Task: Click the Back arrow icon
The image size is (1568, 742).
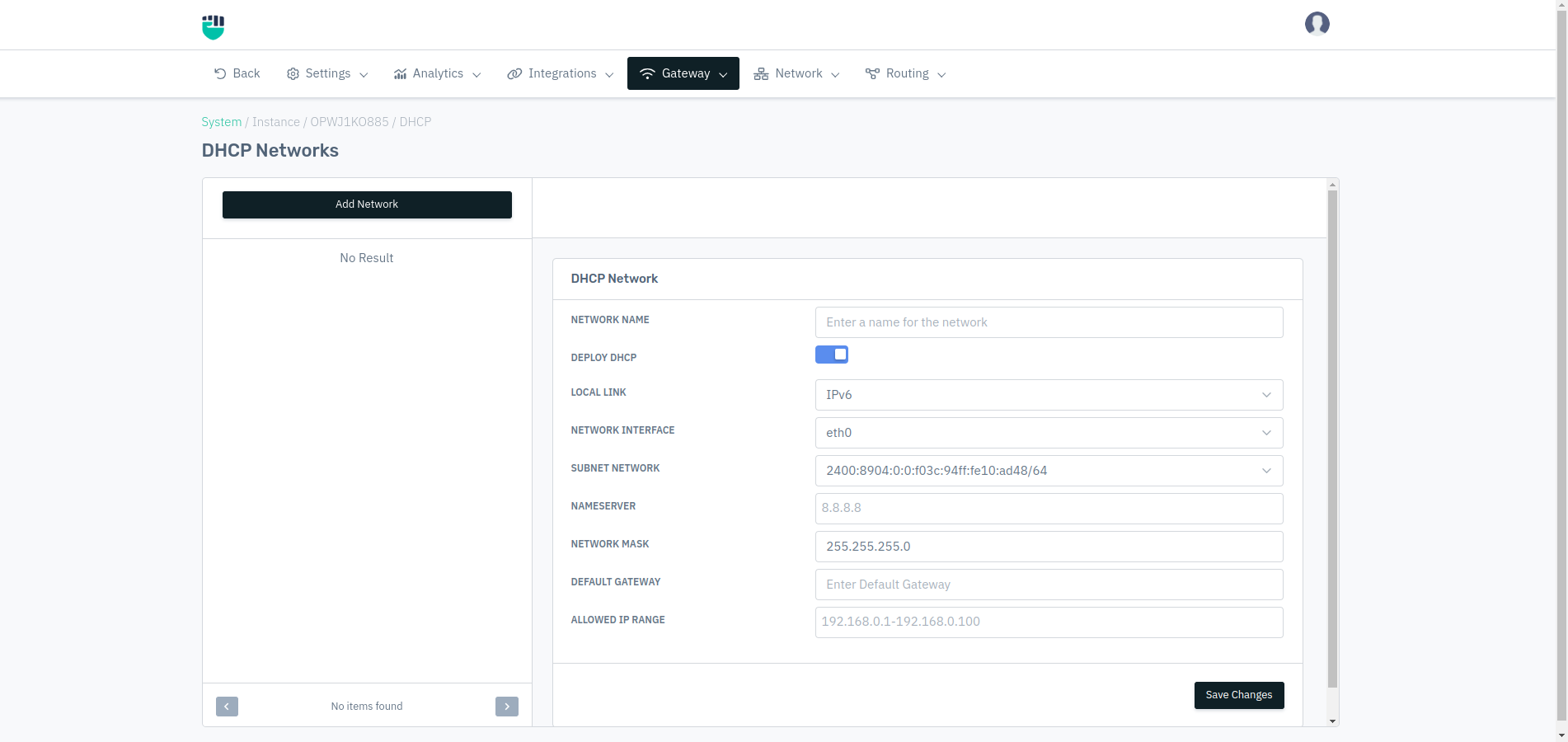Action: pos(220,73)
